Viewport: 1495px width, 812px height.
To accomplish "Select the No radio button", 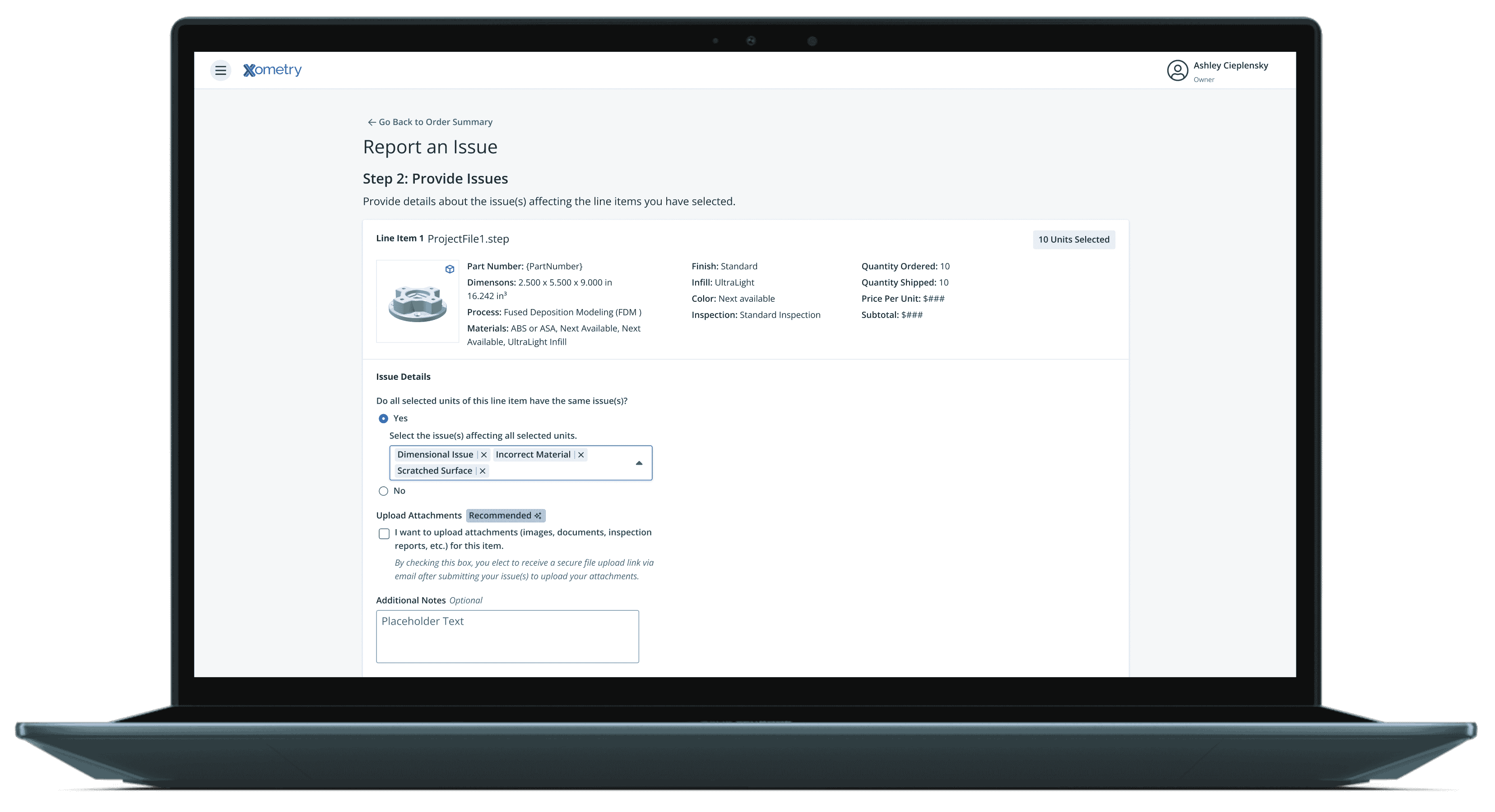I will point(383,491).
